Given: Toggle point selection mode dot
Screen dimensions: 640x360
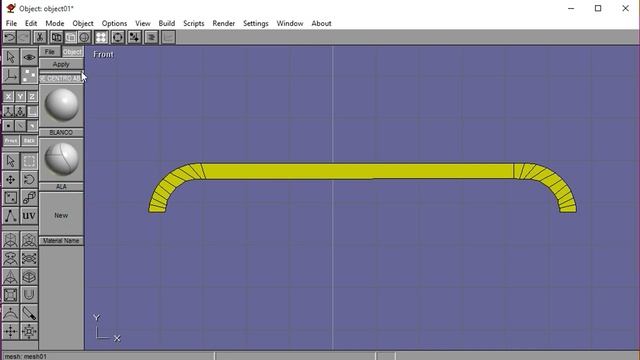Looking at the screenshot, I should tap(8, 126).
